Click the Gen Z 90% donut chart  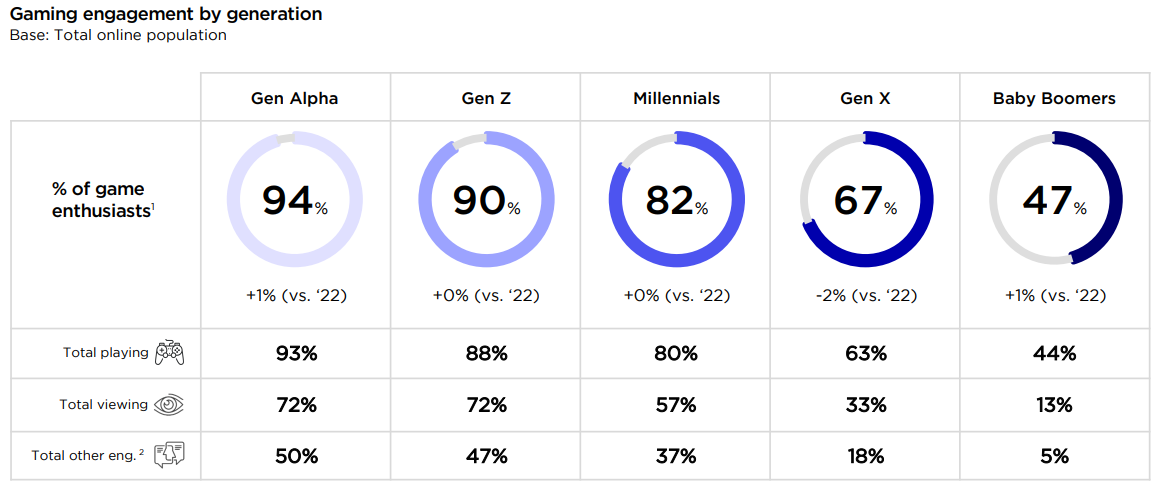point(485,200)
